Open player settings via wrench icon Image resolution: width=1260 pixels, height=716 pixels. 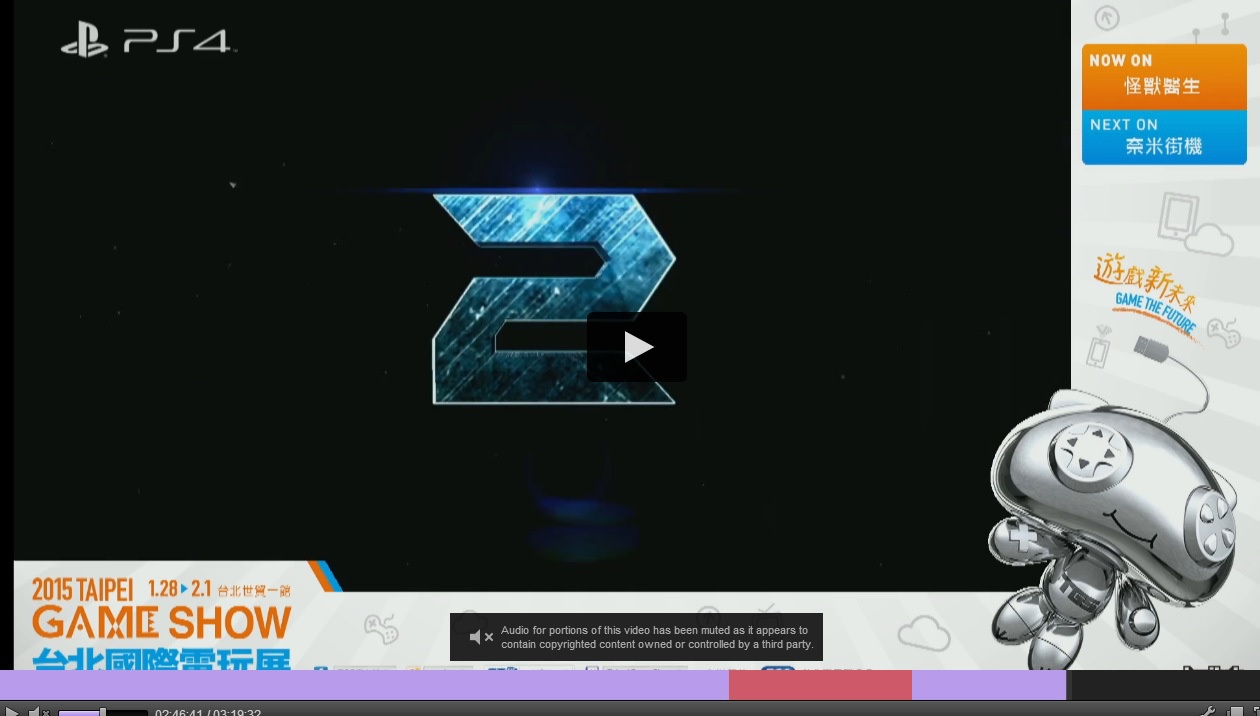coord(1207,712)
